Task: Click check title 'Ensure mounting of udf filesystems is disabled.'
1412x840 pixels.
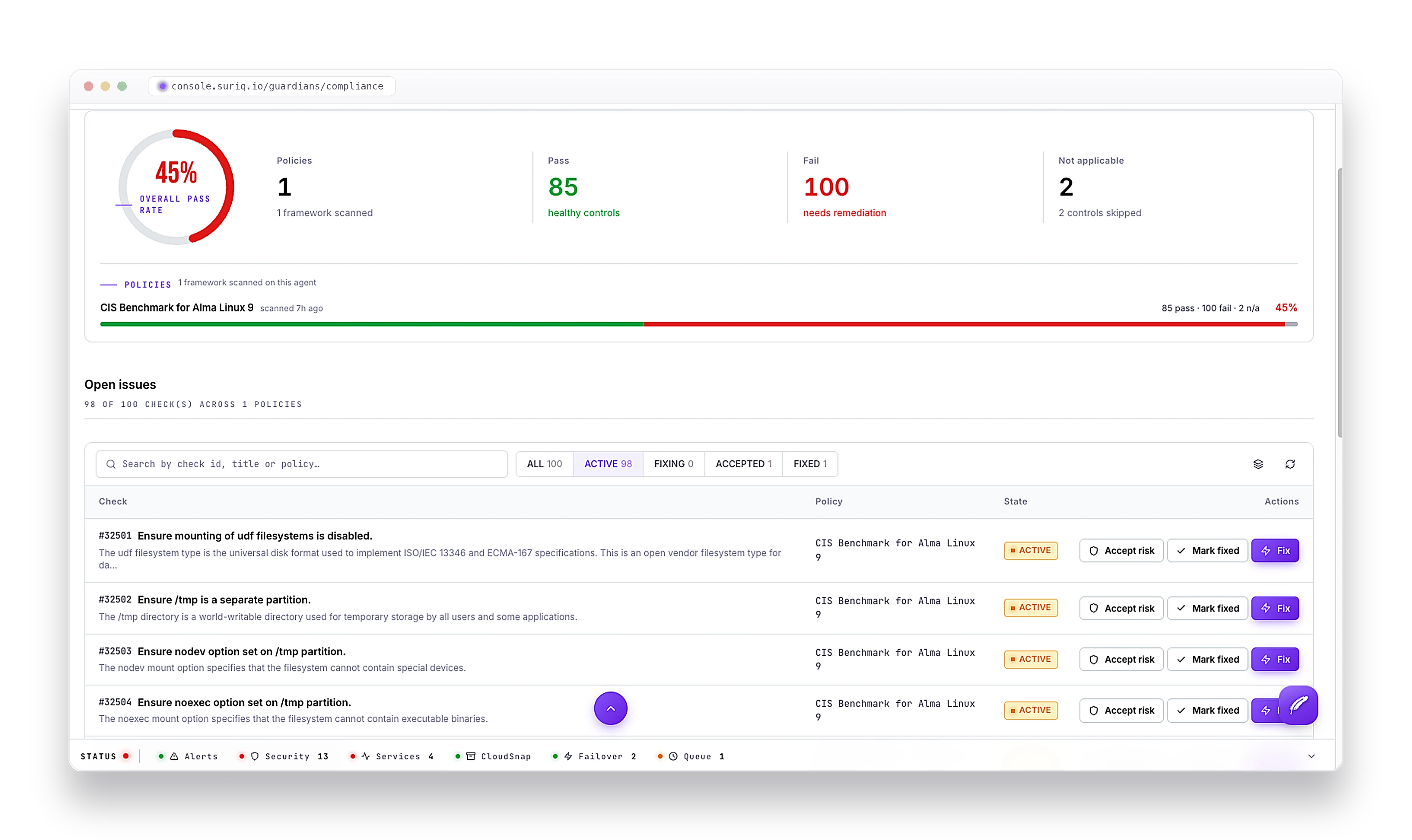Action: 255,536
